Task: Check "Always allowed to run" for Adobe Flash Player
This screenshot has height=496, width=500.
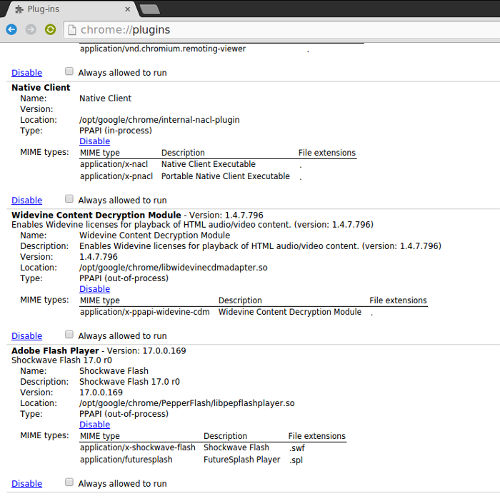Action: click(x=69, y=482)
